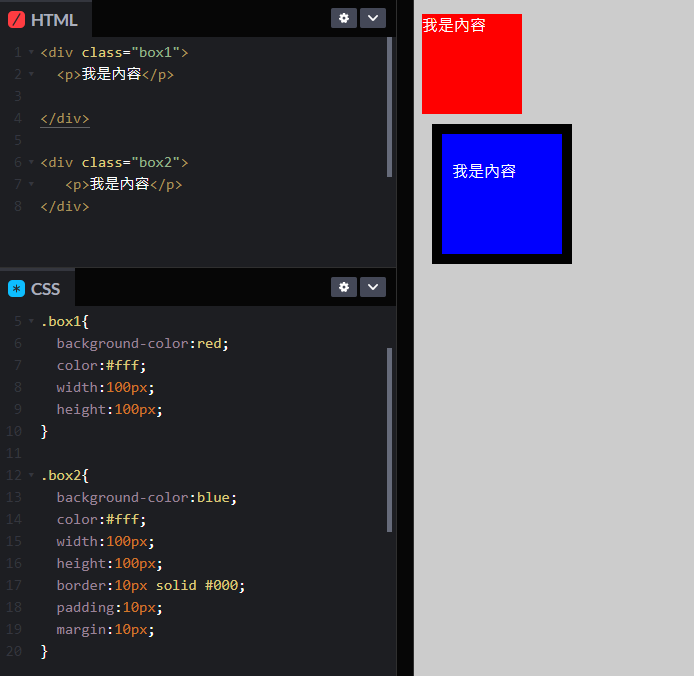Collapse HTML line 6 box2 div fold arrow
The width and height of the screenshot is (694, 676).
31,162
